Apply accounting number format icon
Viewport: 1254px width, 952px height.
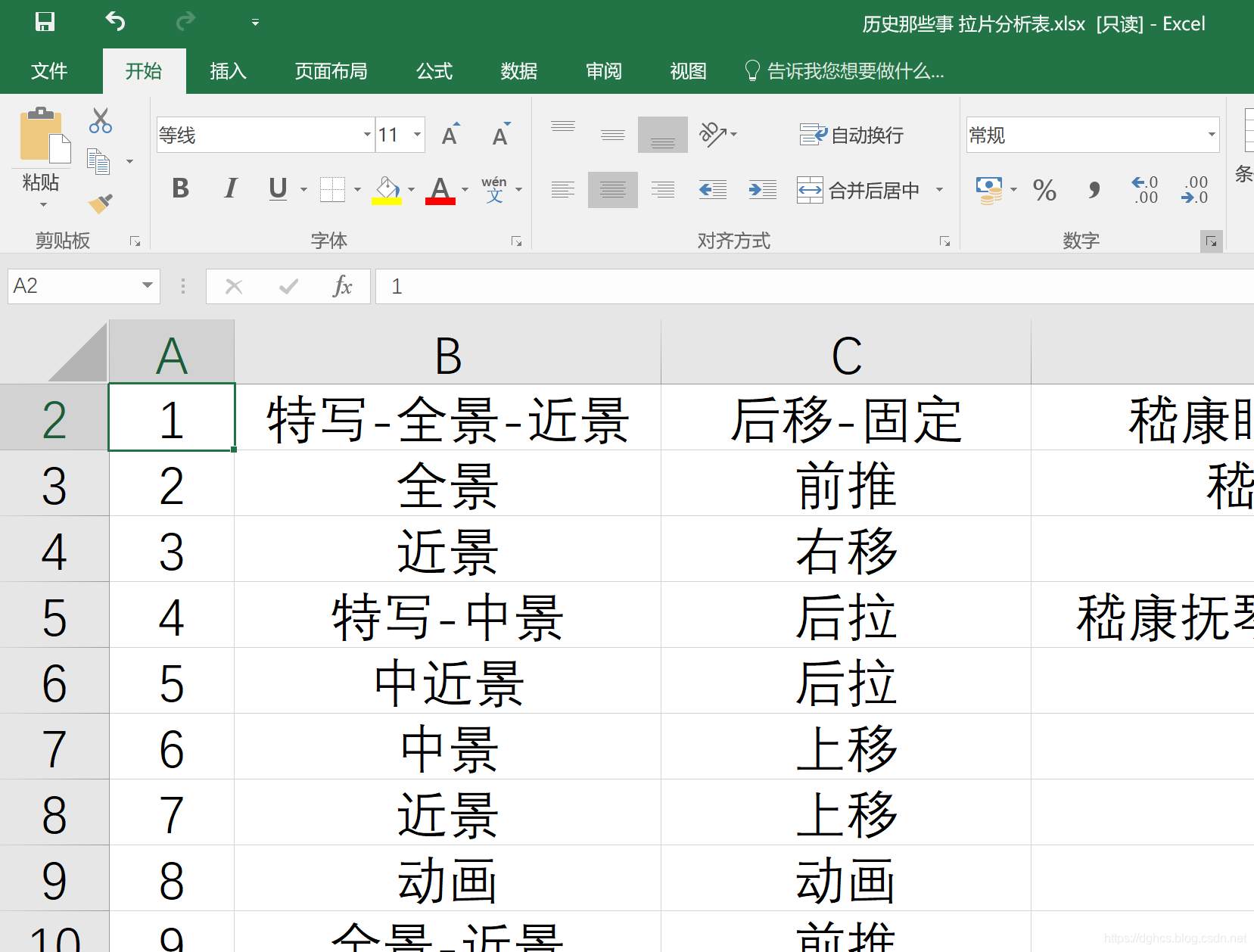990,190
